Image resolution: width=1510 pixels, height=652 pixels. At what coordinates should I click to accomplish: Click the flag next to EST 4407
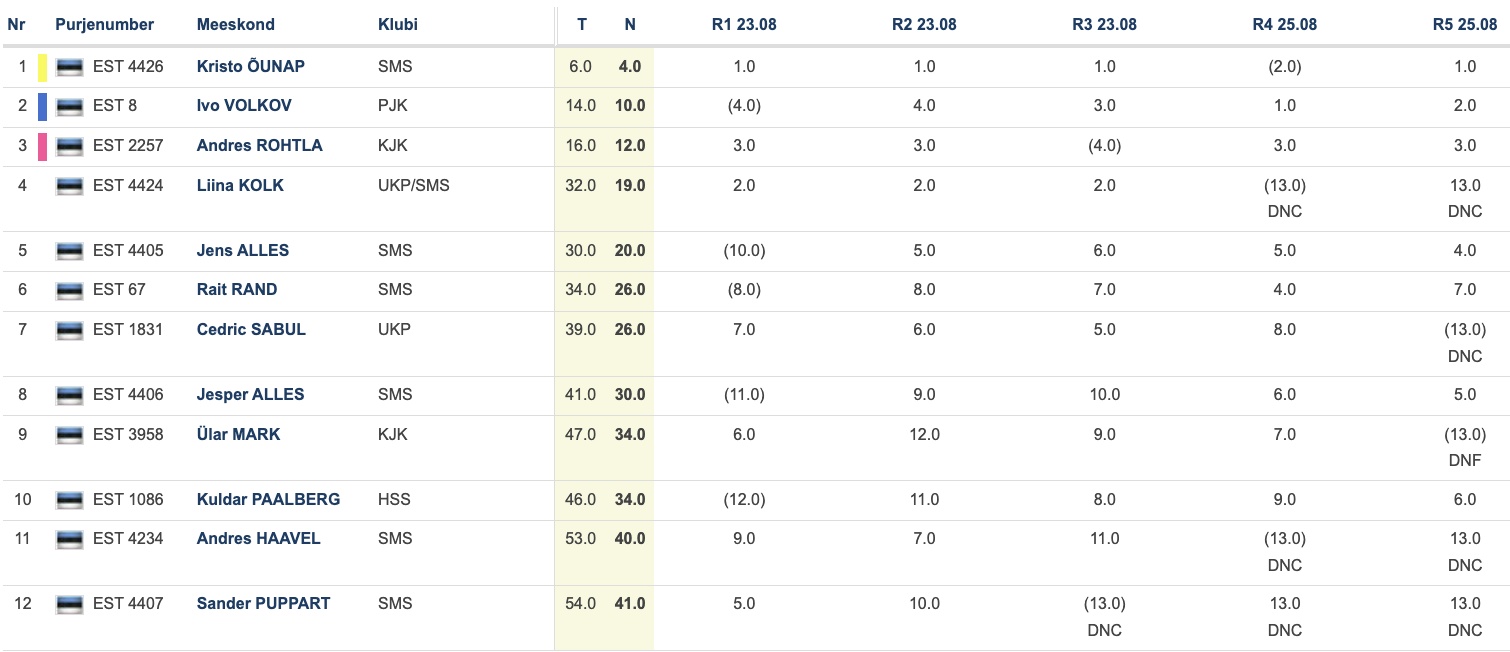pyautogui.click(x=69, y=605)
